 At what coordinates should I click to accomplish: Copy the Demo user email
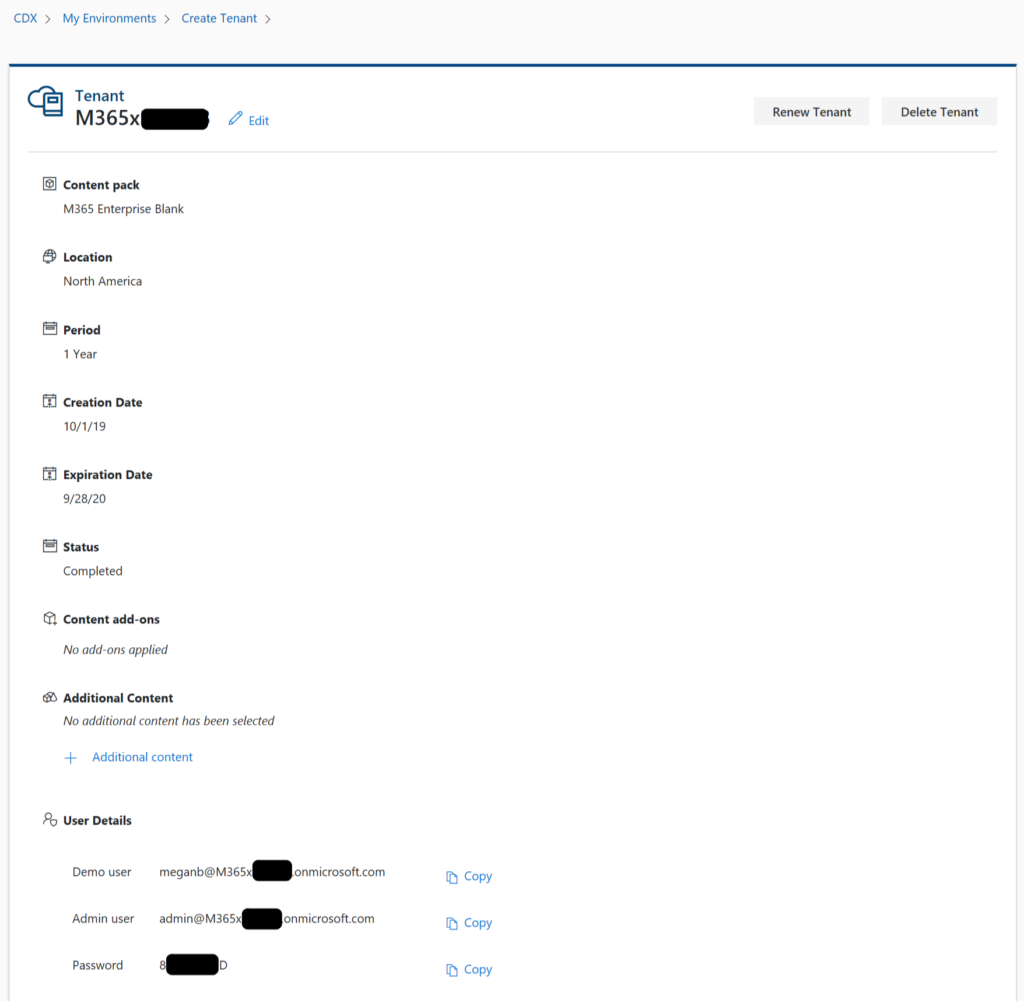pos(477,876)
